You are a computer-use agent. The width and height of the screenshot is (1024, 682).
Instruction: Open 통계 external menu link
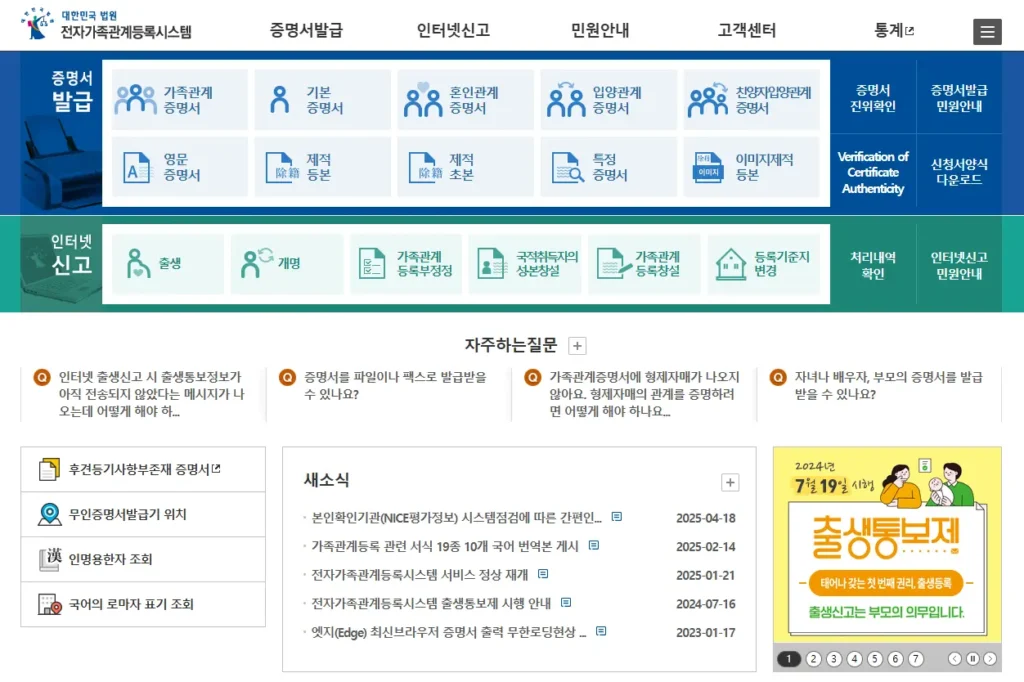[x=893, y=30]
